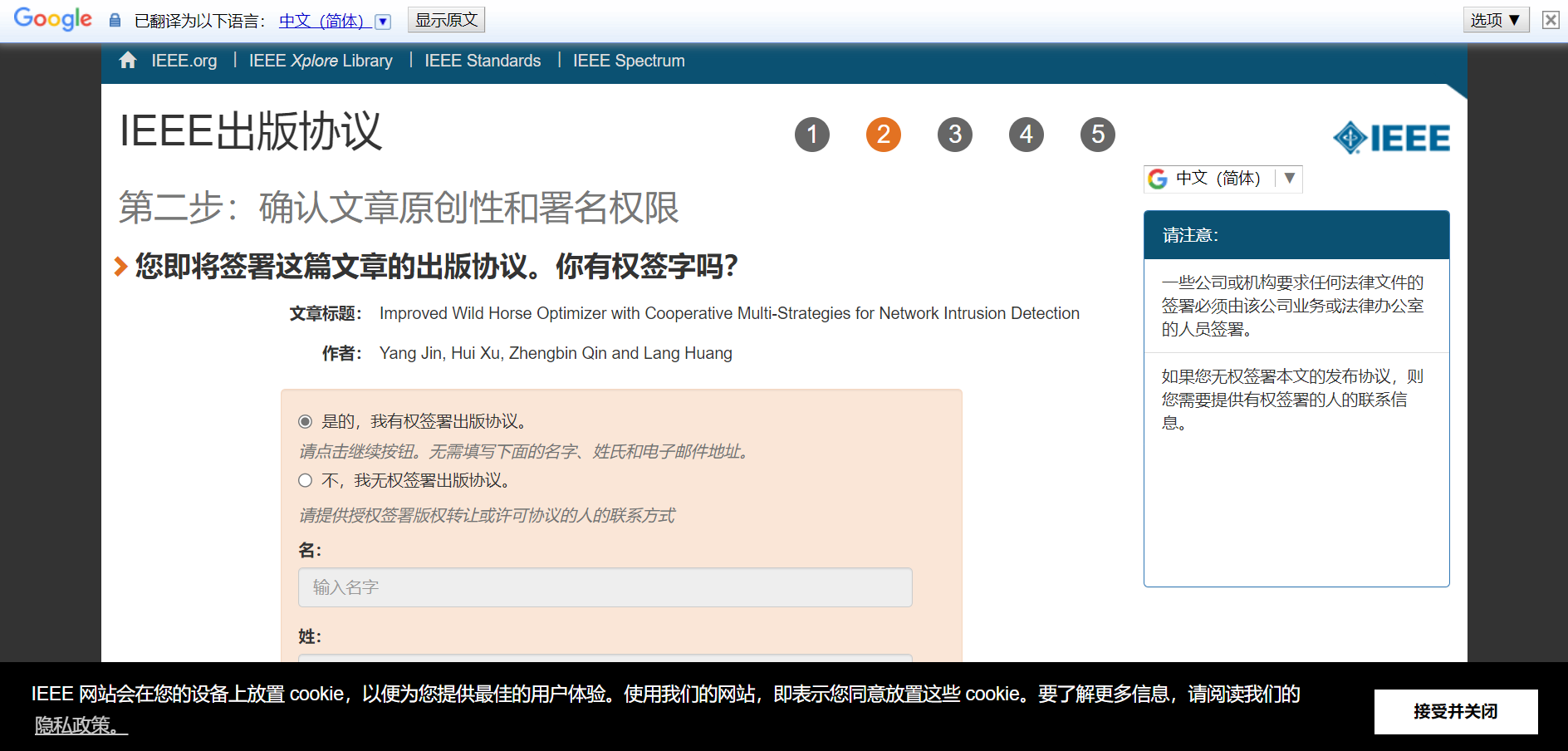This screenshot has height=751, width=1568.
Task: Click the 文章标题 label
Action: pyautogui.click(x=326, y=313)
